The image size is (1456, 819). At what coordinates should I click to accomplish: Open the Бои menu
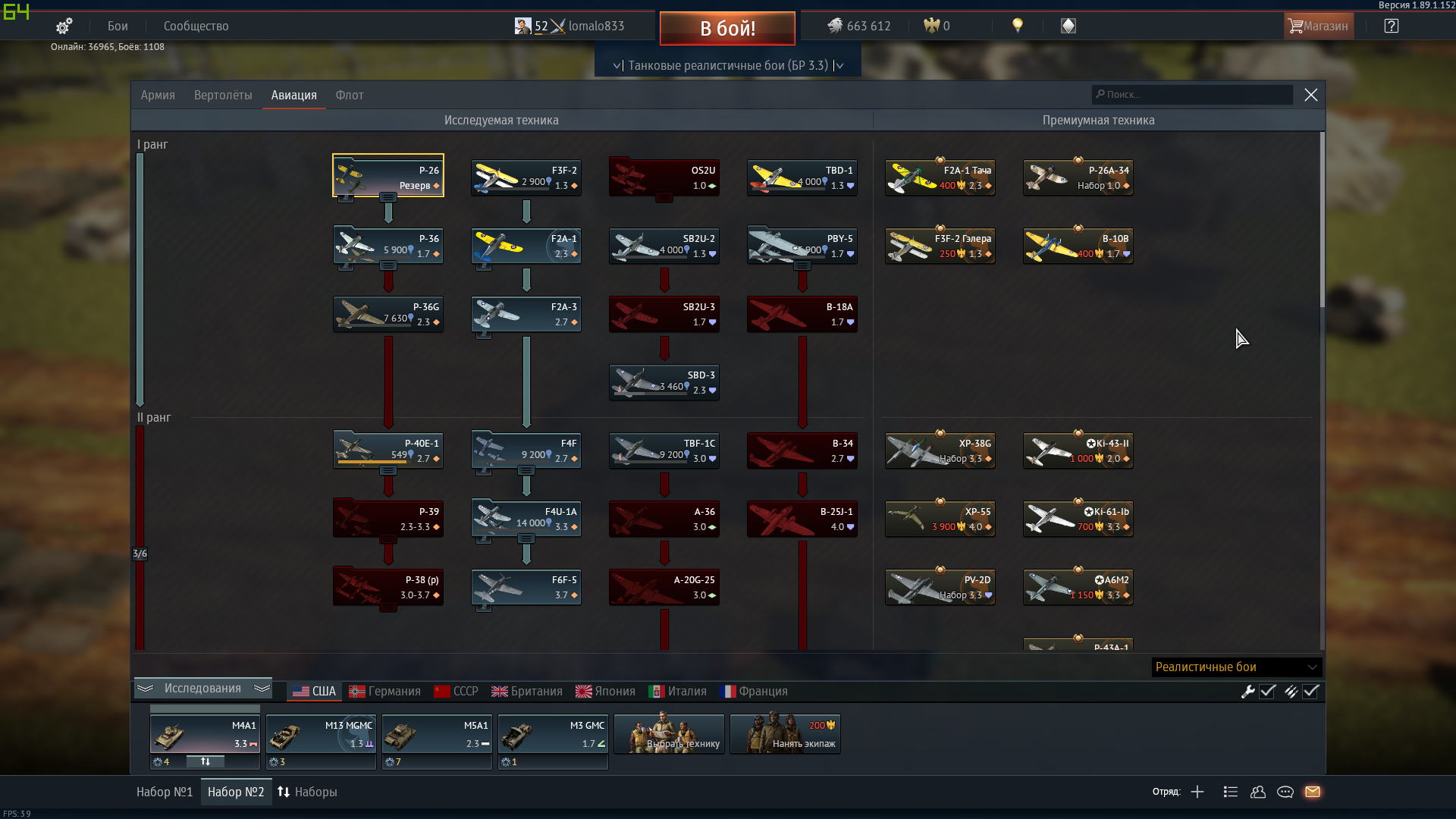click(x=118, y=26)
